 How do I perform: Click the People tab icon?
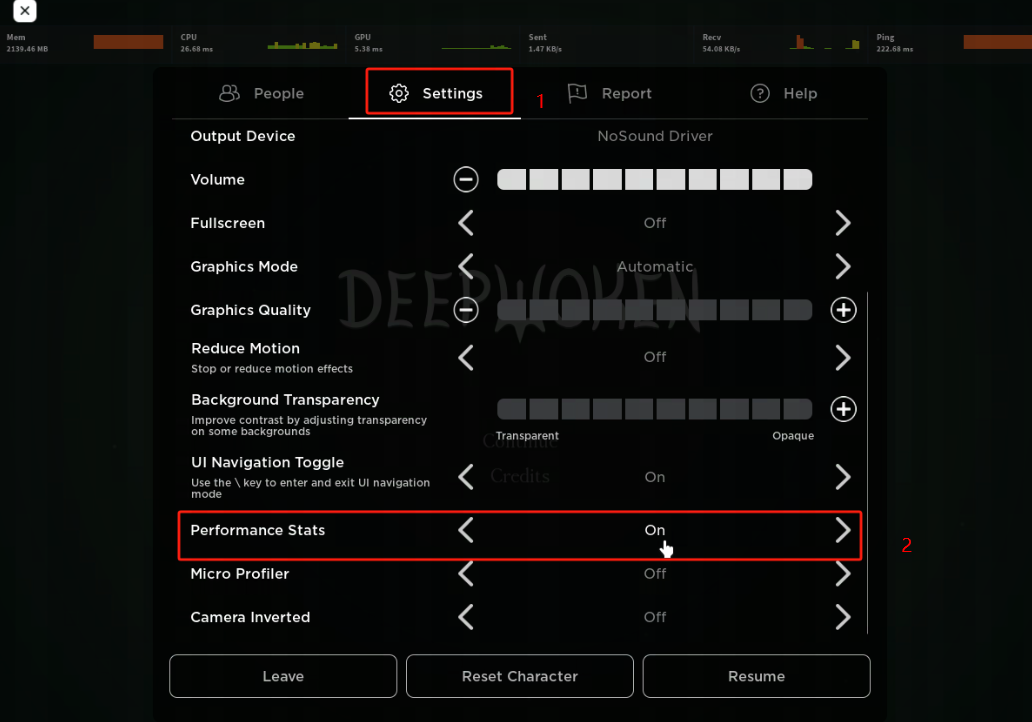[229, 93]
